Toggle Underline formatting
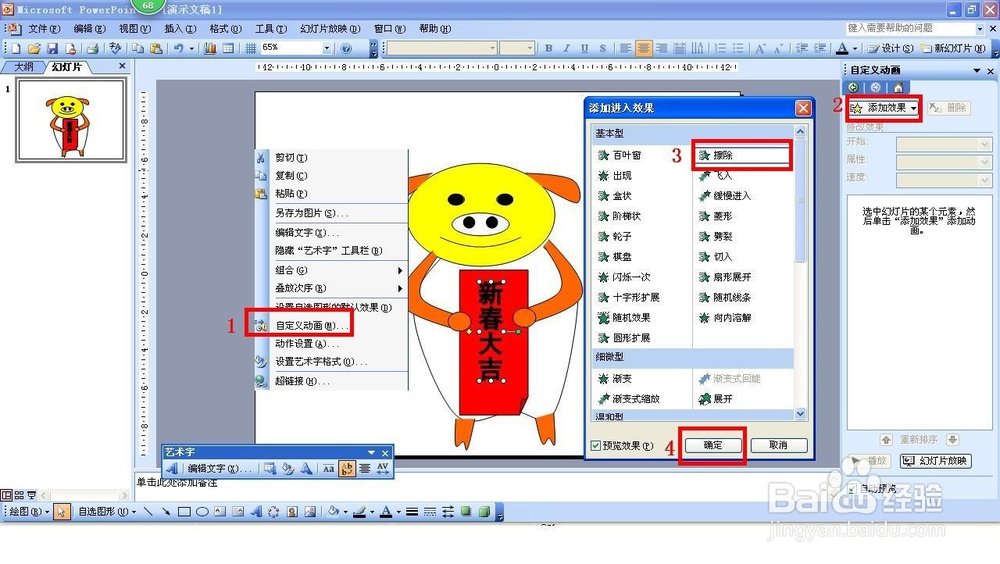Image resolution: width=1000 pixels, height=564 pixels. (x=584, y=48)
